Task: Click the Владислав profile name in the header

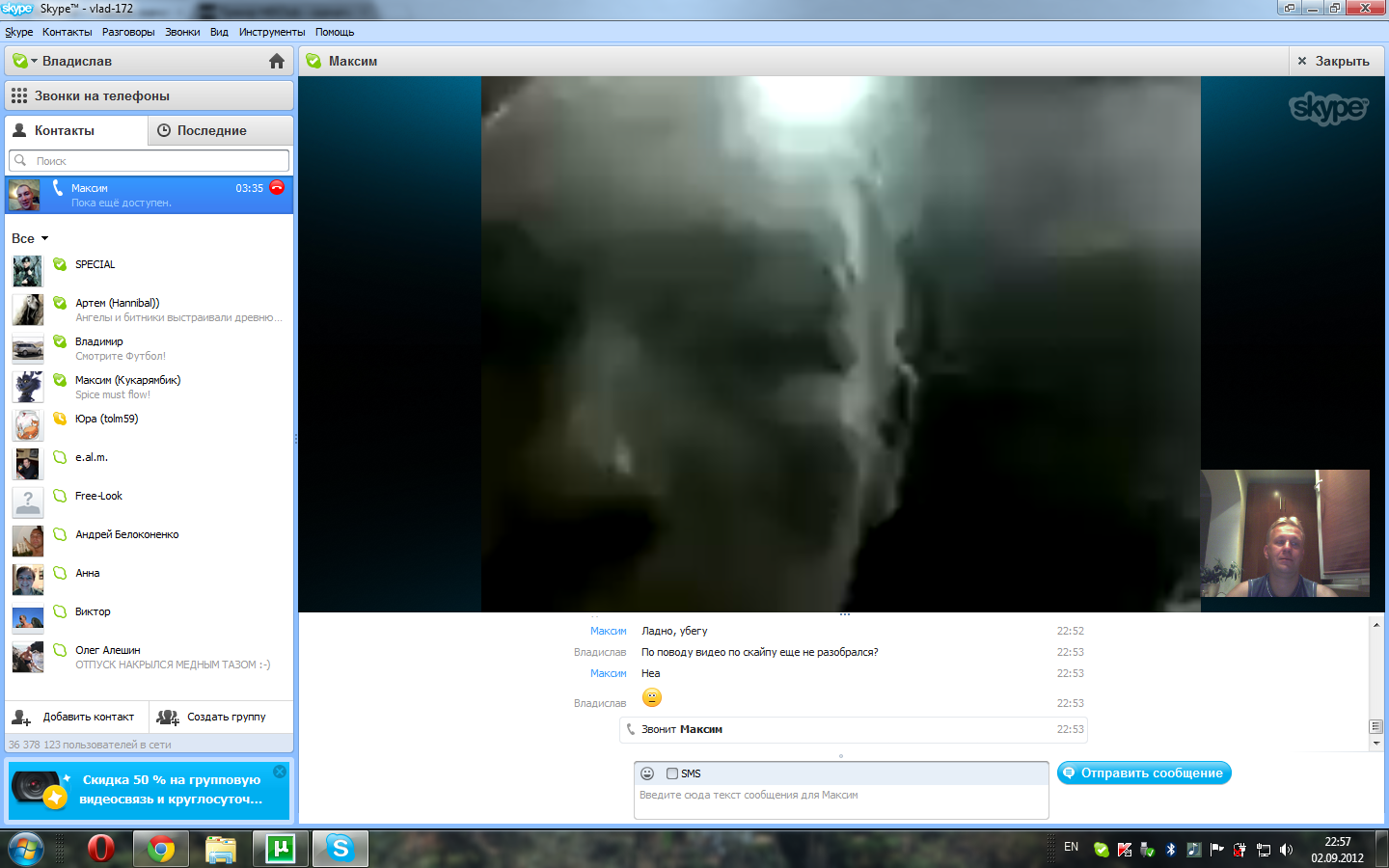Action: pyautogui.click(x=77, y=61)
